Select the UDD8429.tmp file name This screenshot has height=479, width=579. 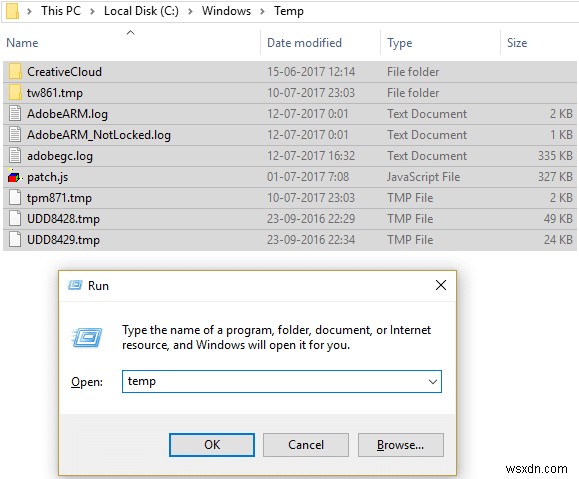click(63, 240)
